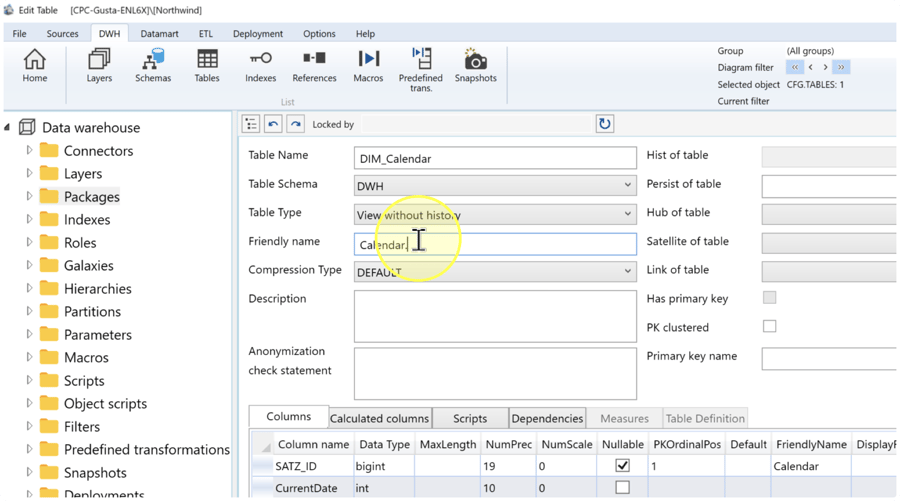Image resolution: width=900 pixels, height=501 pixels.
Task: Open the ETL ribbon tab
Action: coord(206,33)
